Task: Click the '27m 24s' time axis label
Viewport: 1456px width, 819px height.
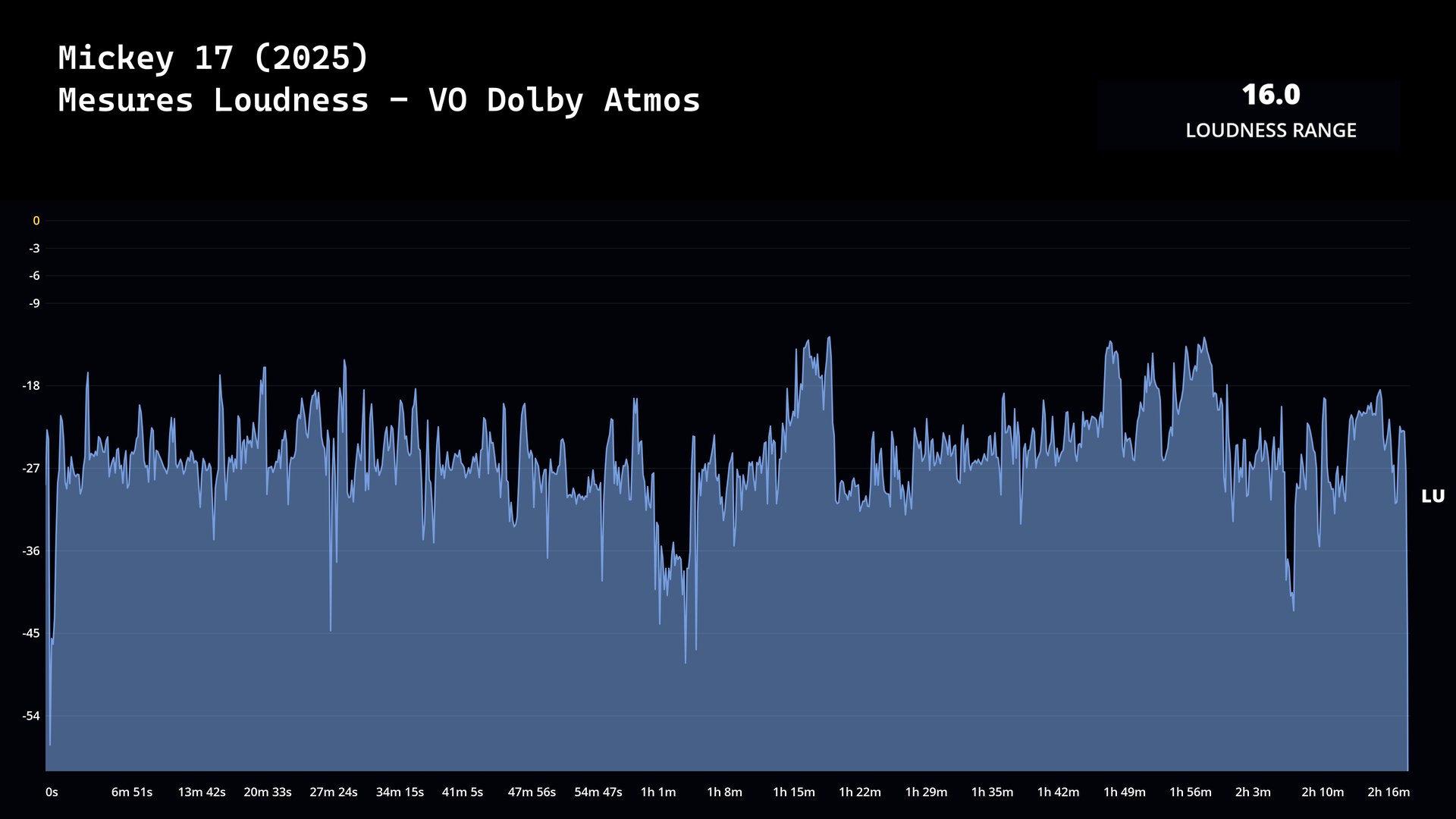Action: coord(334,792)
